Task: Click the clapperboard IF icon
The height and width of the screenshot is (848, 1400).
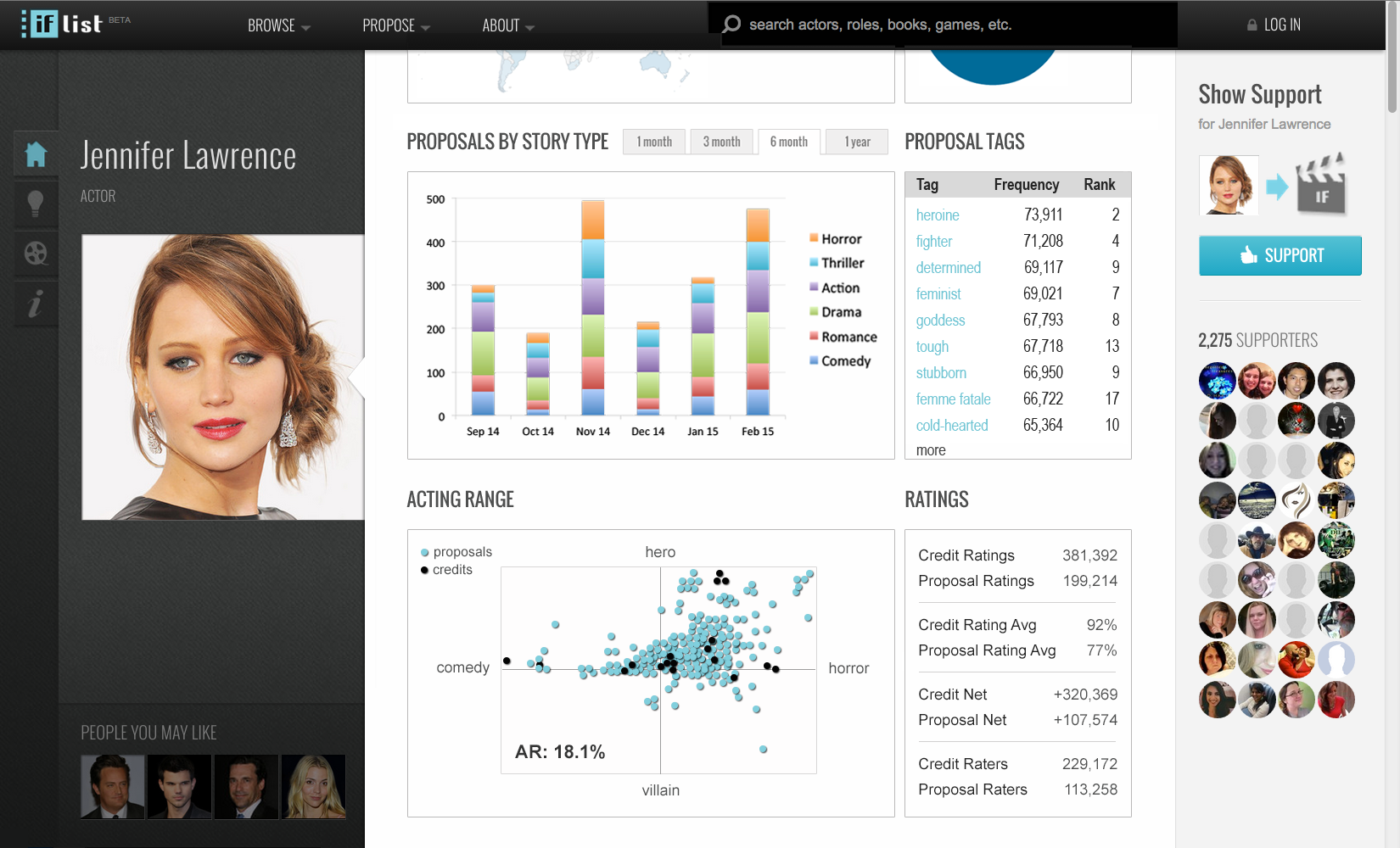Action: coord(1320,184)
